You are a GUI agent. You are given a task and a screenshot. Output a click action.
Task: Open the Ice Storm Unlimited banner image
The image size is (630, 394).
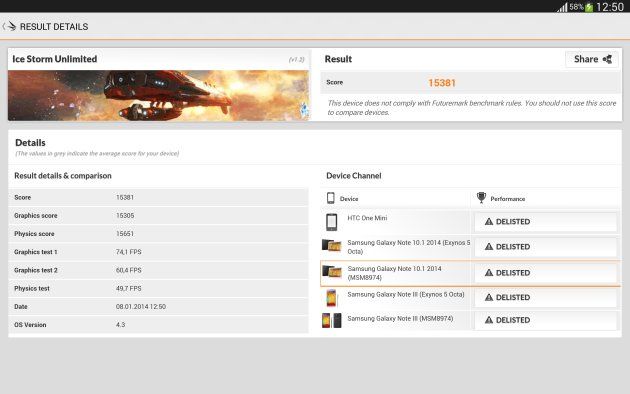tap(159, 96)
